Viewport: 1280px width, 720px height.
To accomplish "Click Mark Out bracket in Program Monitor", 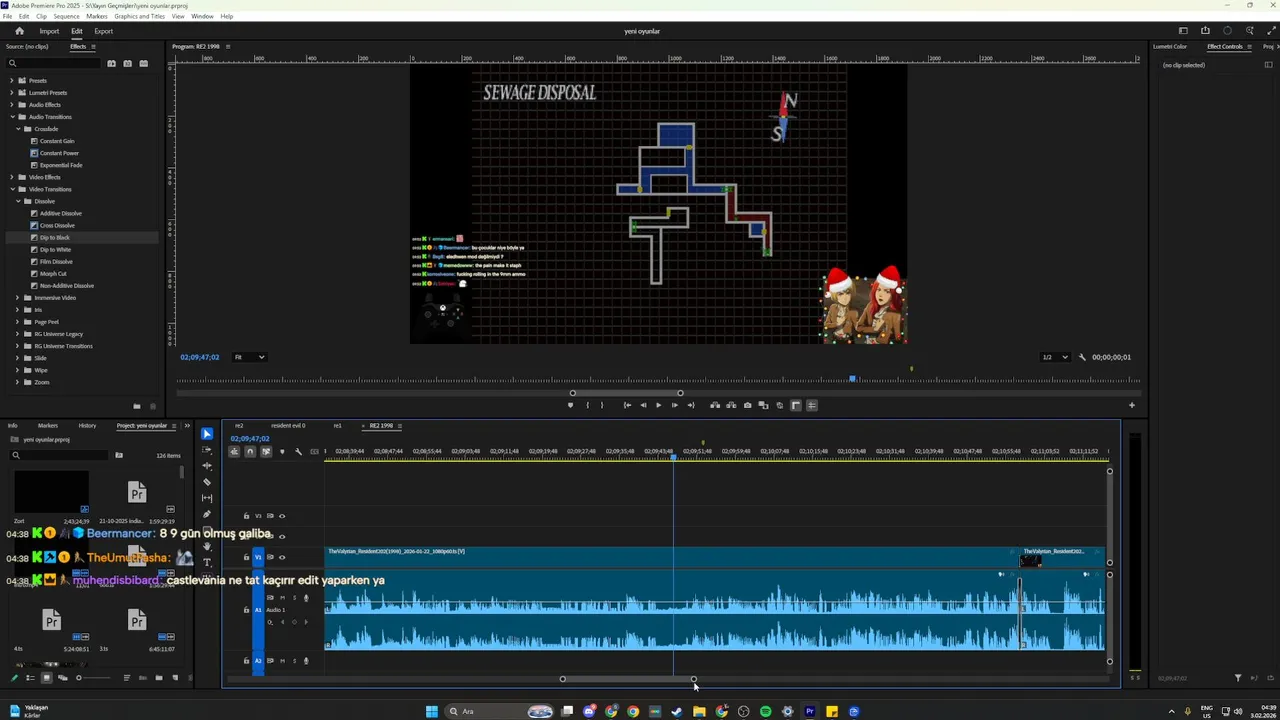I will click(x=602, y=405).
